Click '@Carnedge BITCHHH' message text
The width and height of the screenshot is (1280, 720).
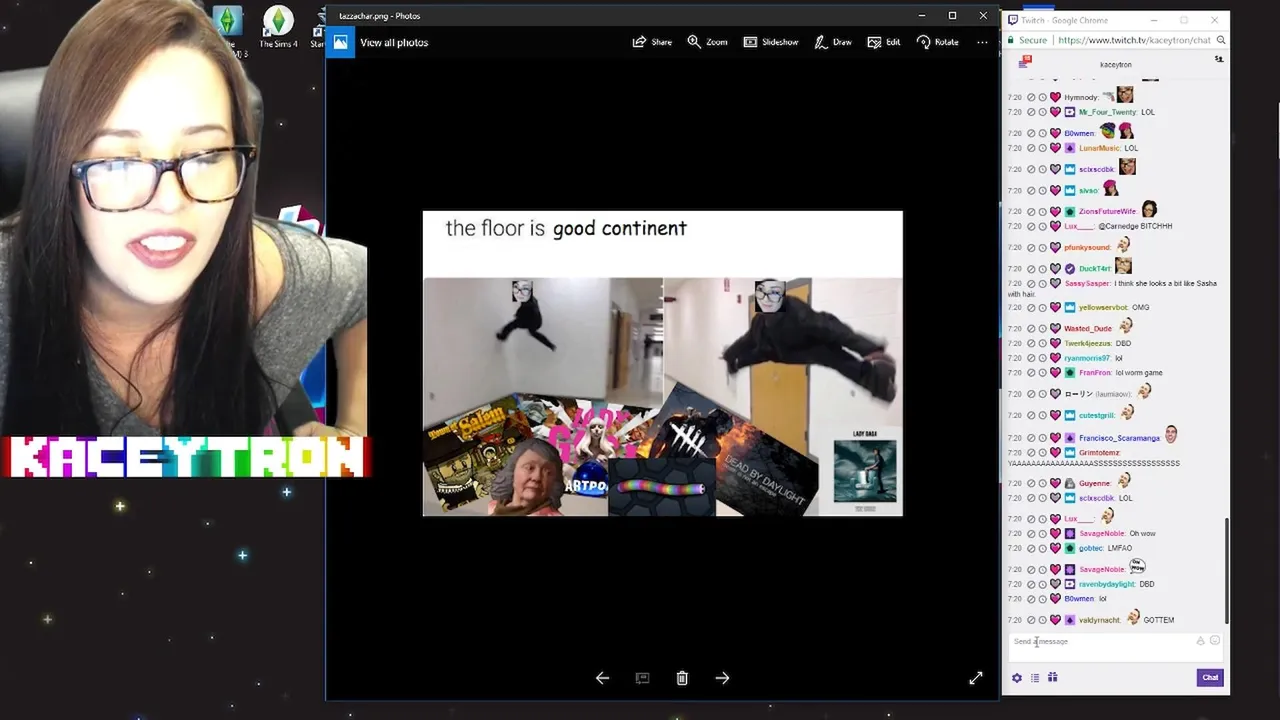(1135, 226)
